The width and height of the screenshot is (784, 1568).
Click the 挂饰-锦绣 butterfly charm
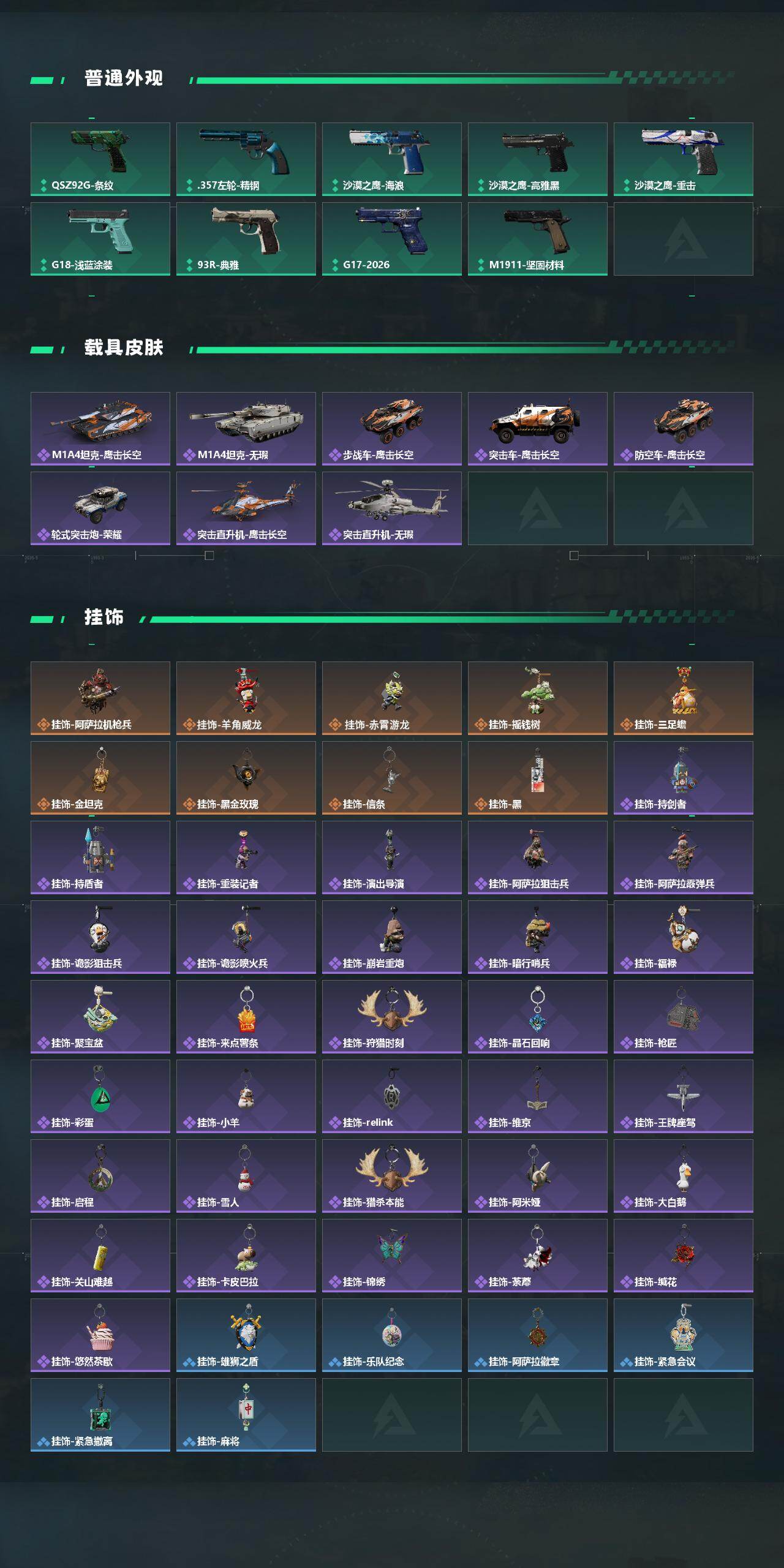click(392, 1248)
